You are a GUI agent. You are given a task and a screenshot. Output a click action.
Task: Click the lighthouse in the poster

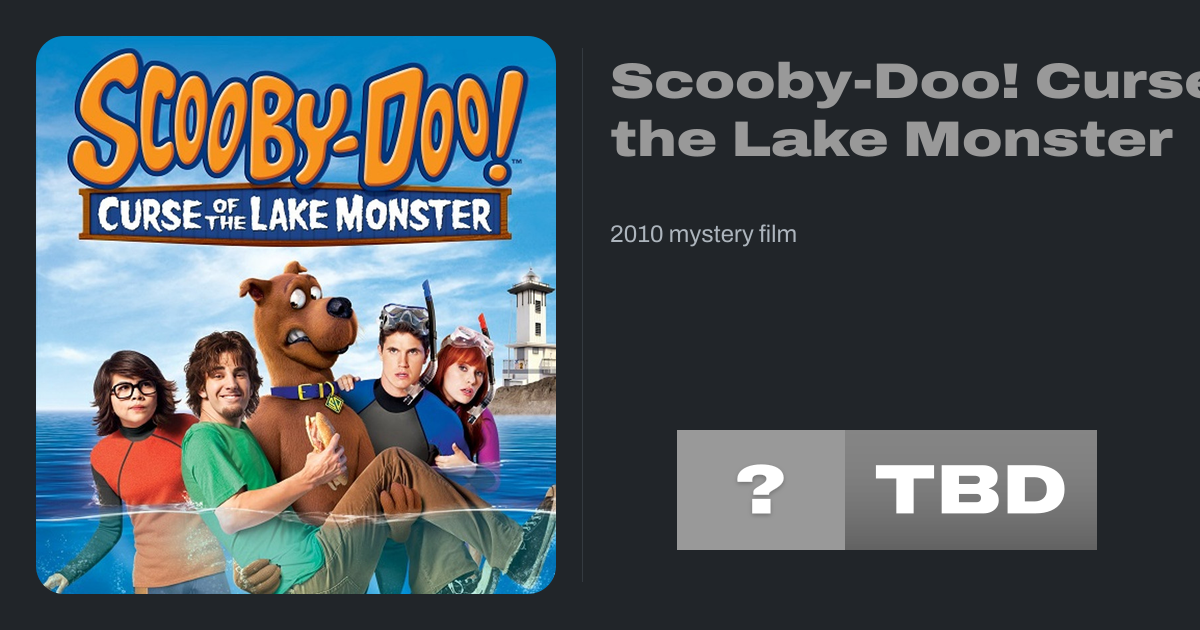(x=529, y=325)
